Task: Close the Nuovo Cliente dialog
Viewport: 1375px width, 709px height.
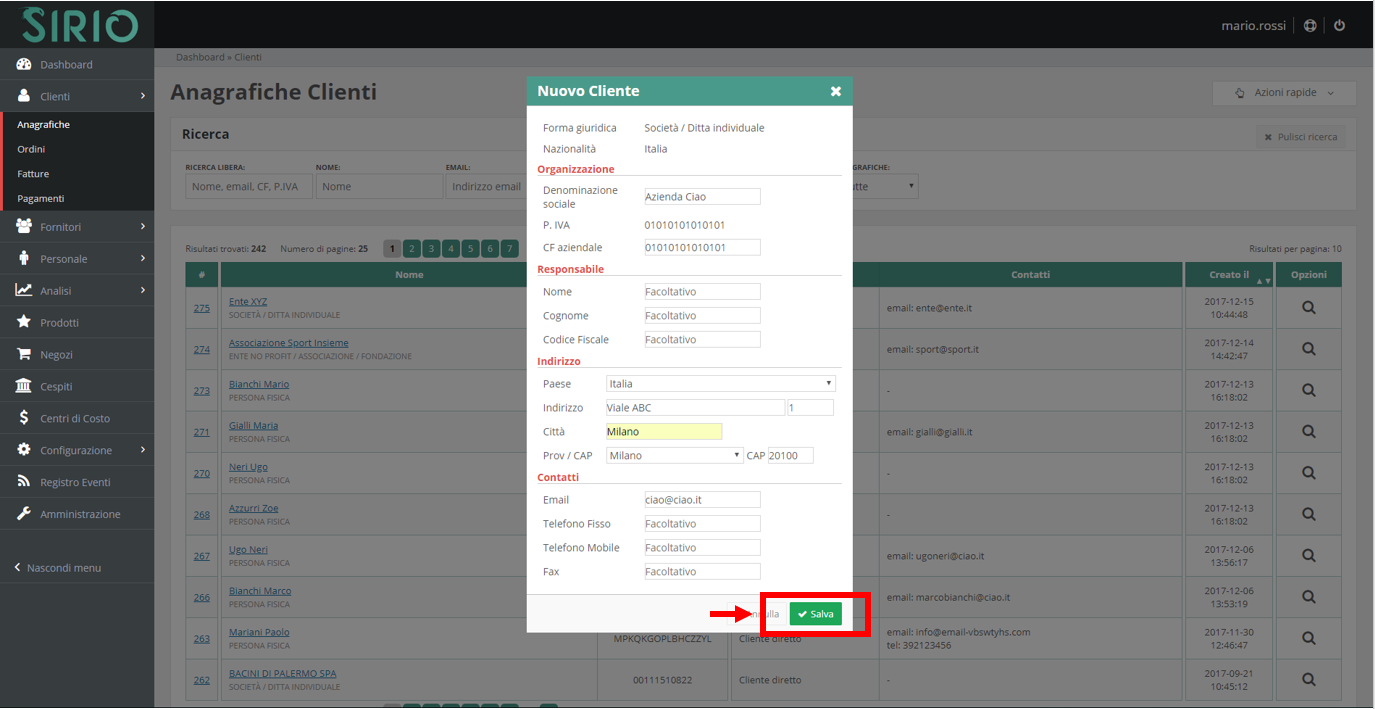Action: pyautogui.click(x=835, y=91)
